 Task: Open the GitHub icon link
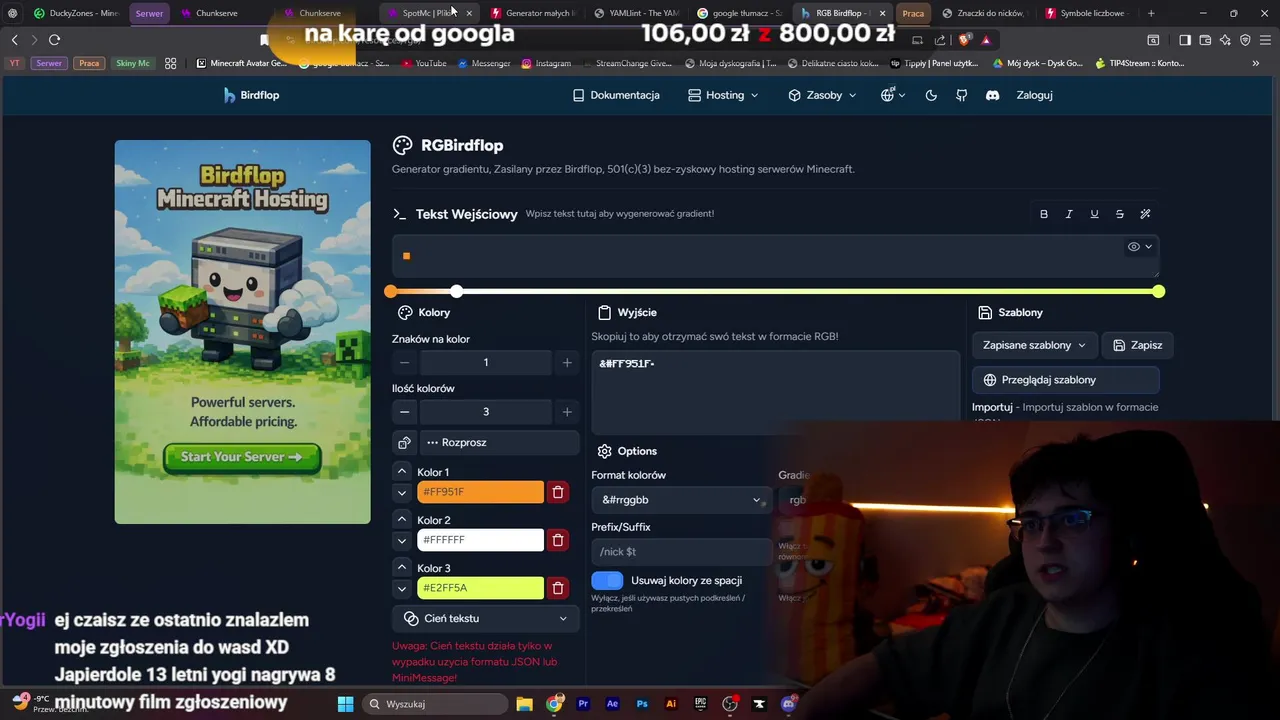[x=961, y=95]
